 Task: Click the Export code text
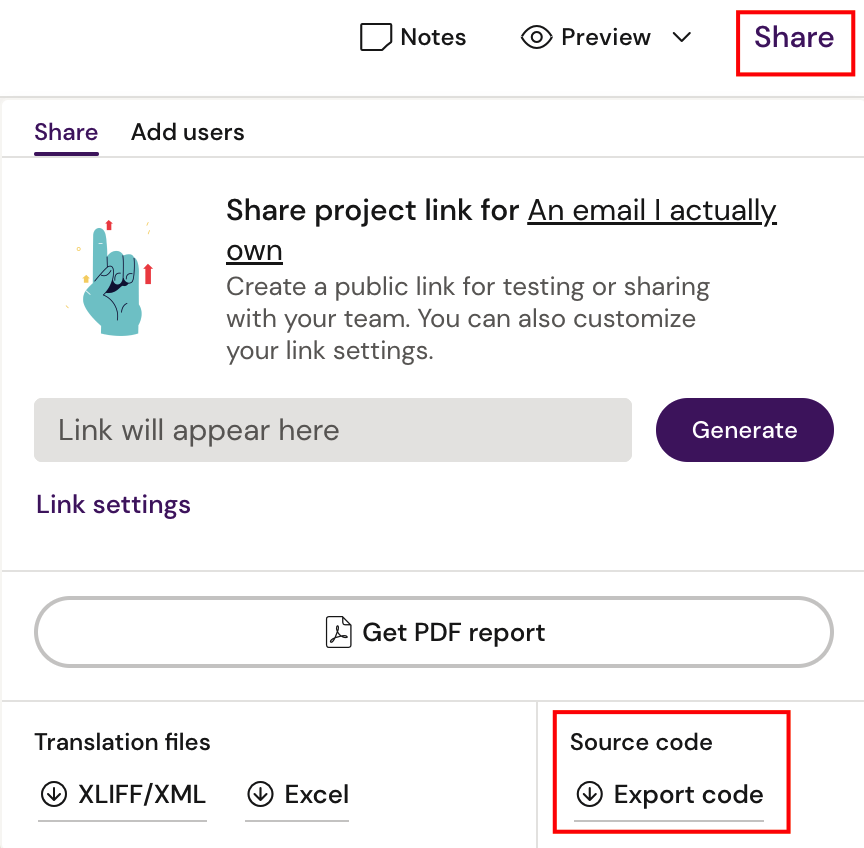[688, 795]
